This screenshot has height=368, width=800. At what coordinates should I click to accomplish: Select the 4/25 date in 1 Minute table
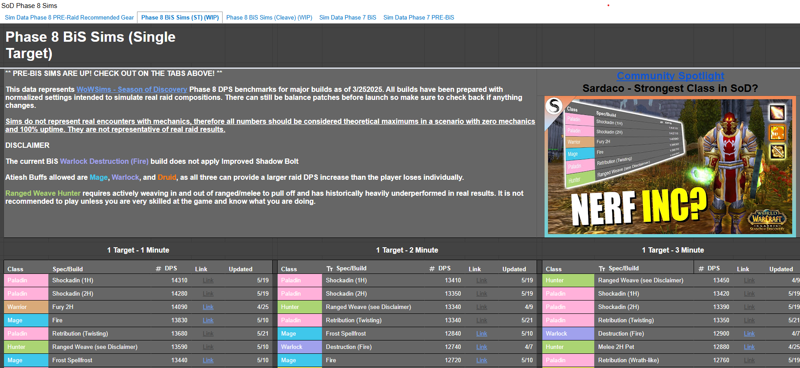262,307
